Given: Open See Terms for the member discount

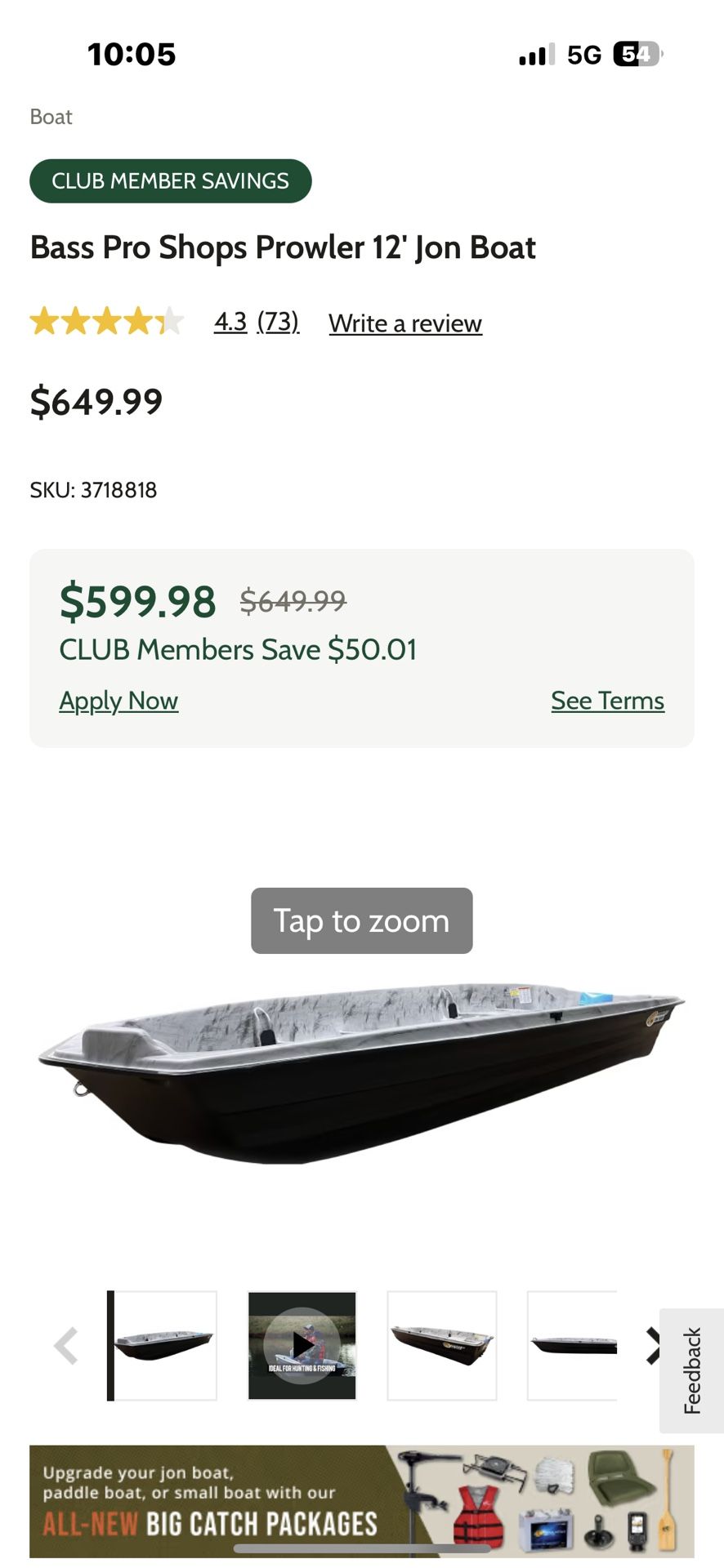Looking at the screenshot, I should point(607,701).
